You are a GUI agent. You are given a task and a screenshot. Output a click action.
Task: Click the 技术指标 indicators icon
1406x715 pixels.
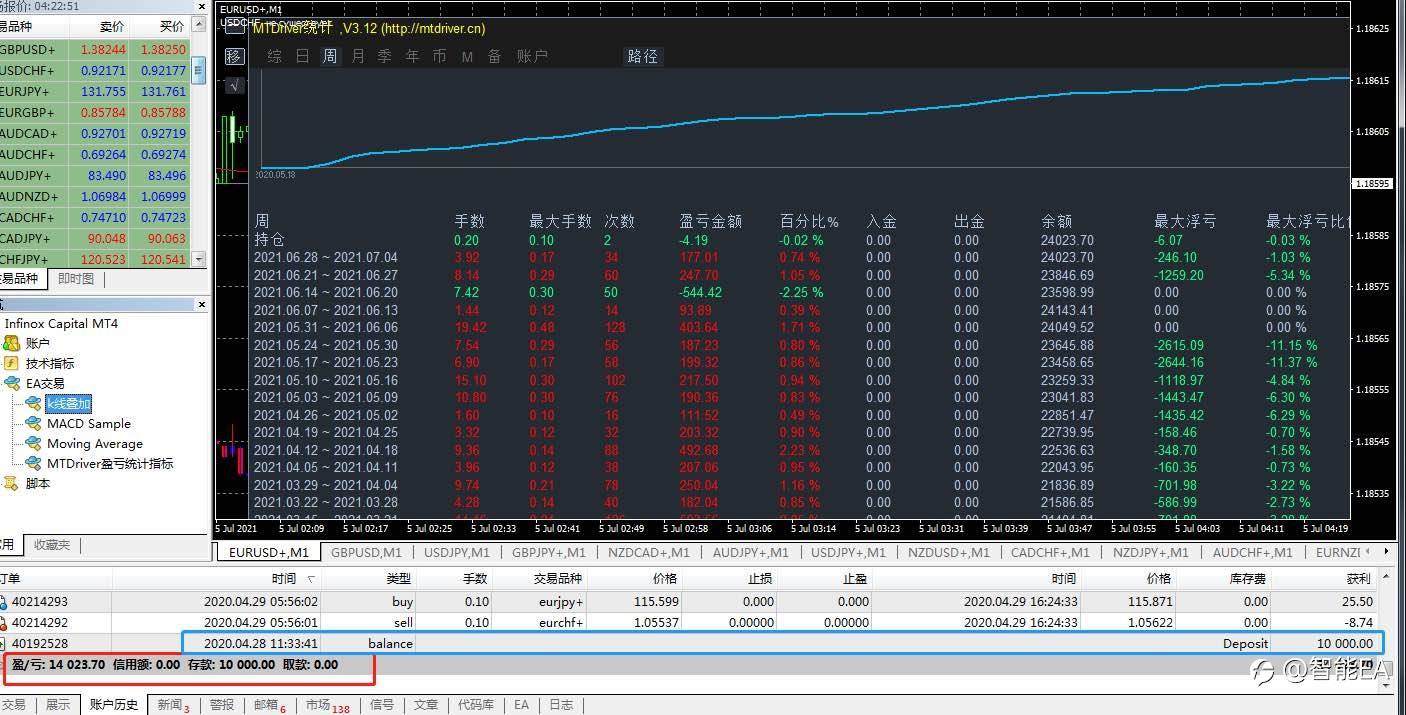[x=11, y=363]
